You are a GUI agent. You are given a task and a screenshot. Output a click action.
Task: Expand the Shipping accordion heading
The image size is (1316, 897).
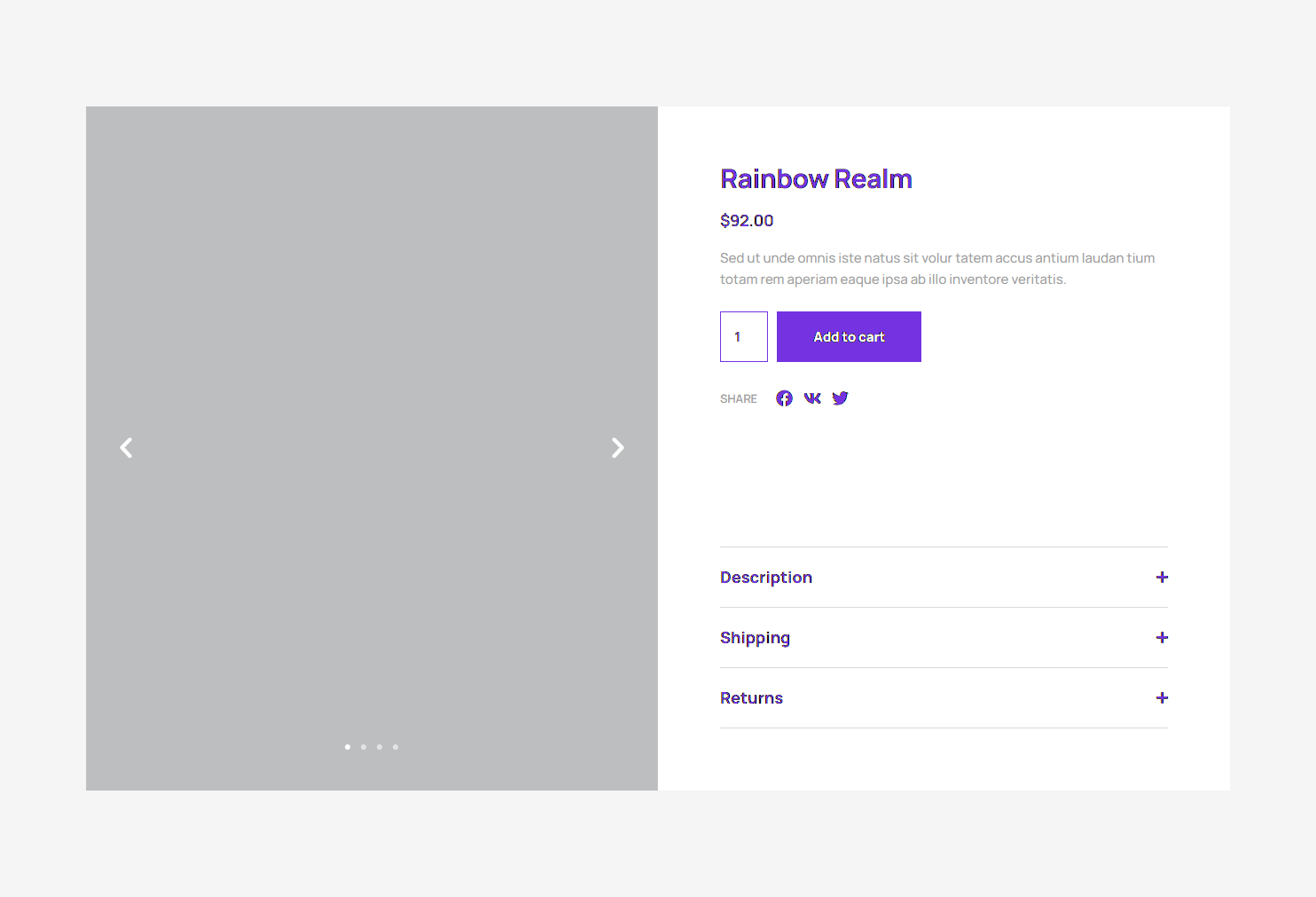point(755,638)
